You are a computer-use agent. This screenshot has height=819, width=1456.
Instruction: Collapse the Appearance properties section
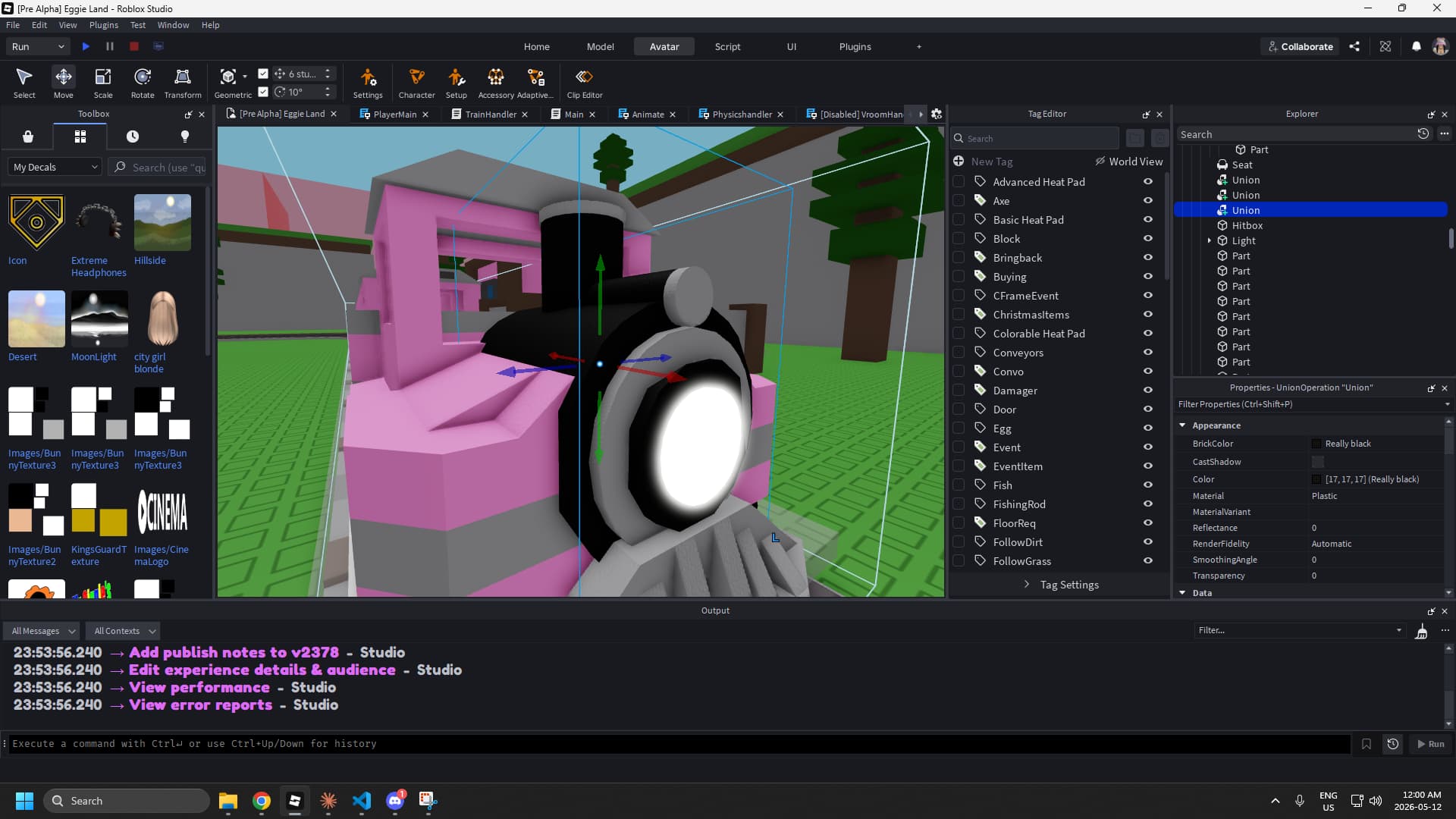click(1182, 425)
